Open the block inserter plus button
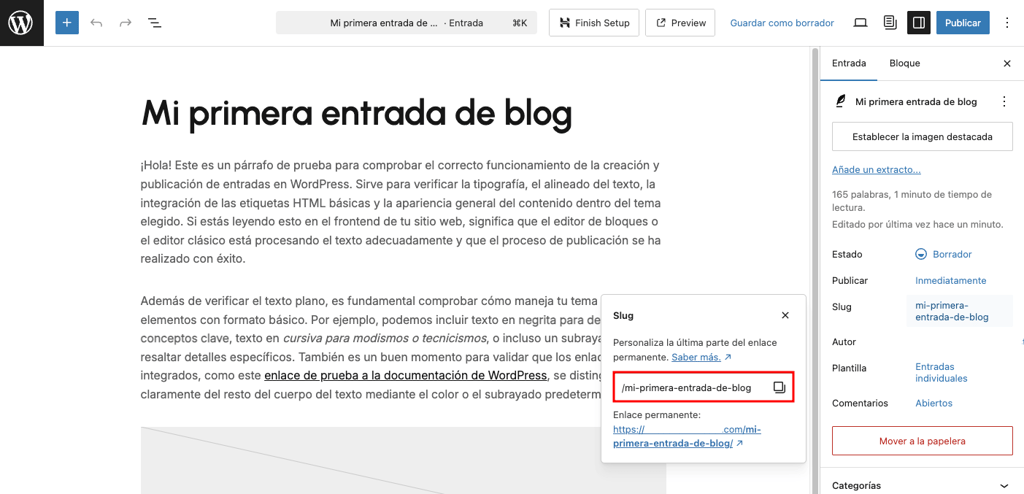Image resolution: width=1024 pixels, height=494 pixels. 67,23
